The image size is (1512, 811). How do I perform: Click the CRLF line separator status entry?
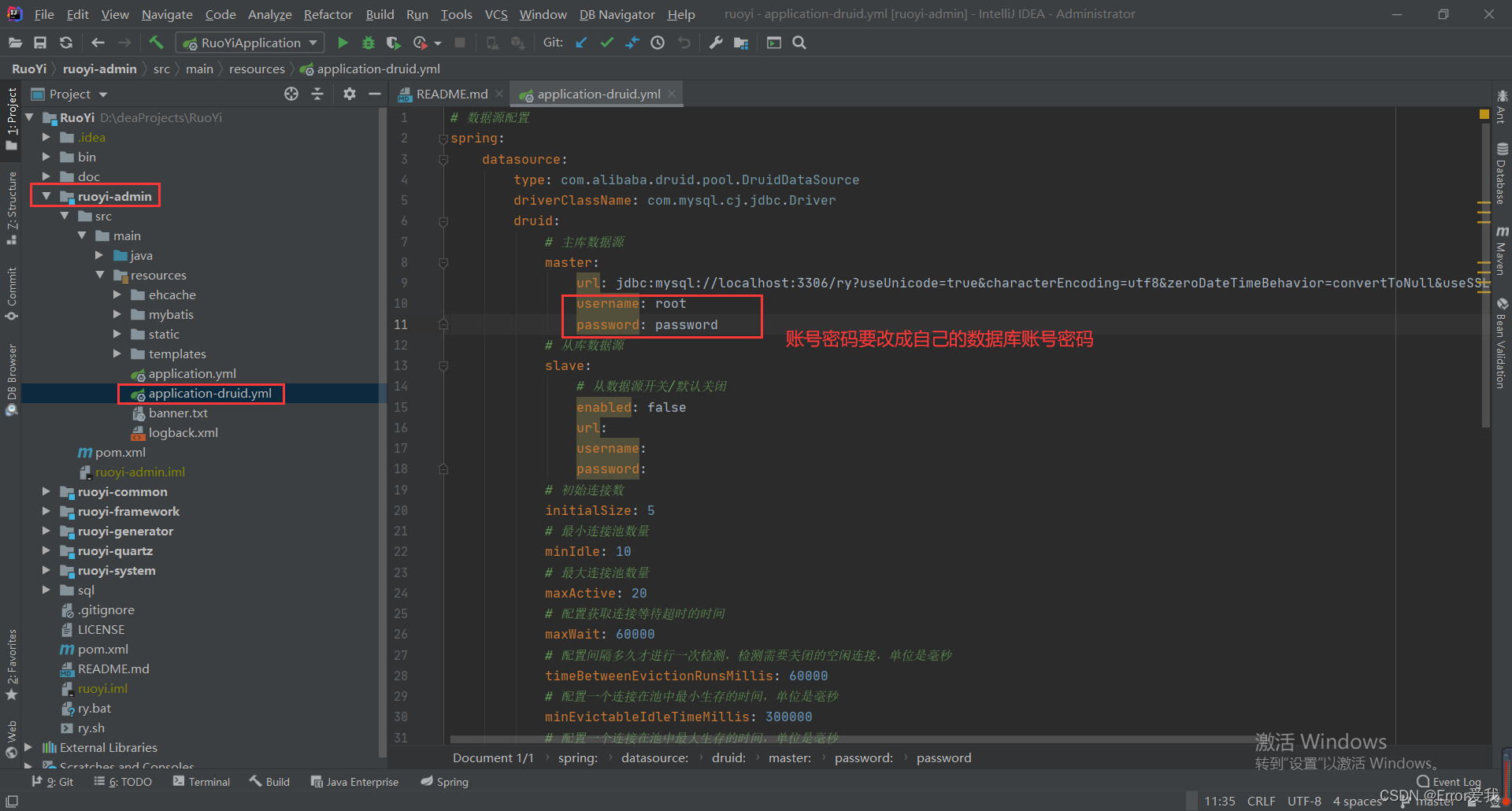[1261, 801]
